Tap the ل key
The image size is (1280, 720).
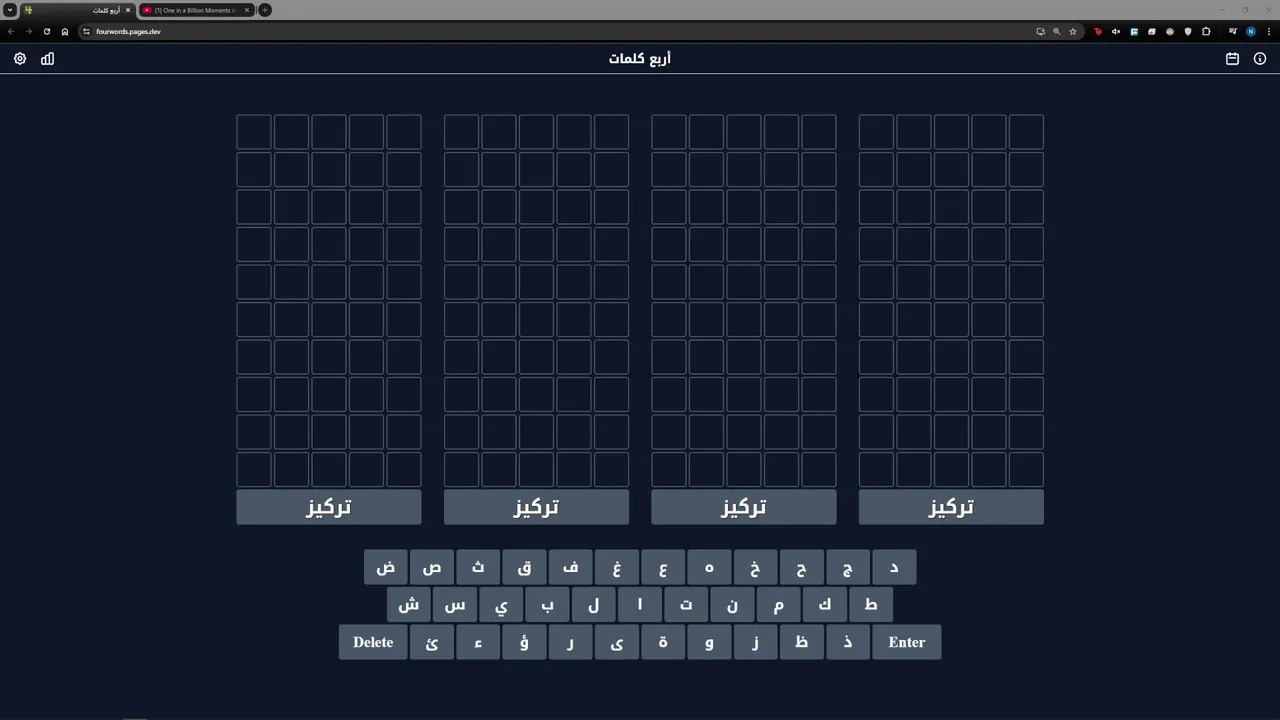[594, 605]
